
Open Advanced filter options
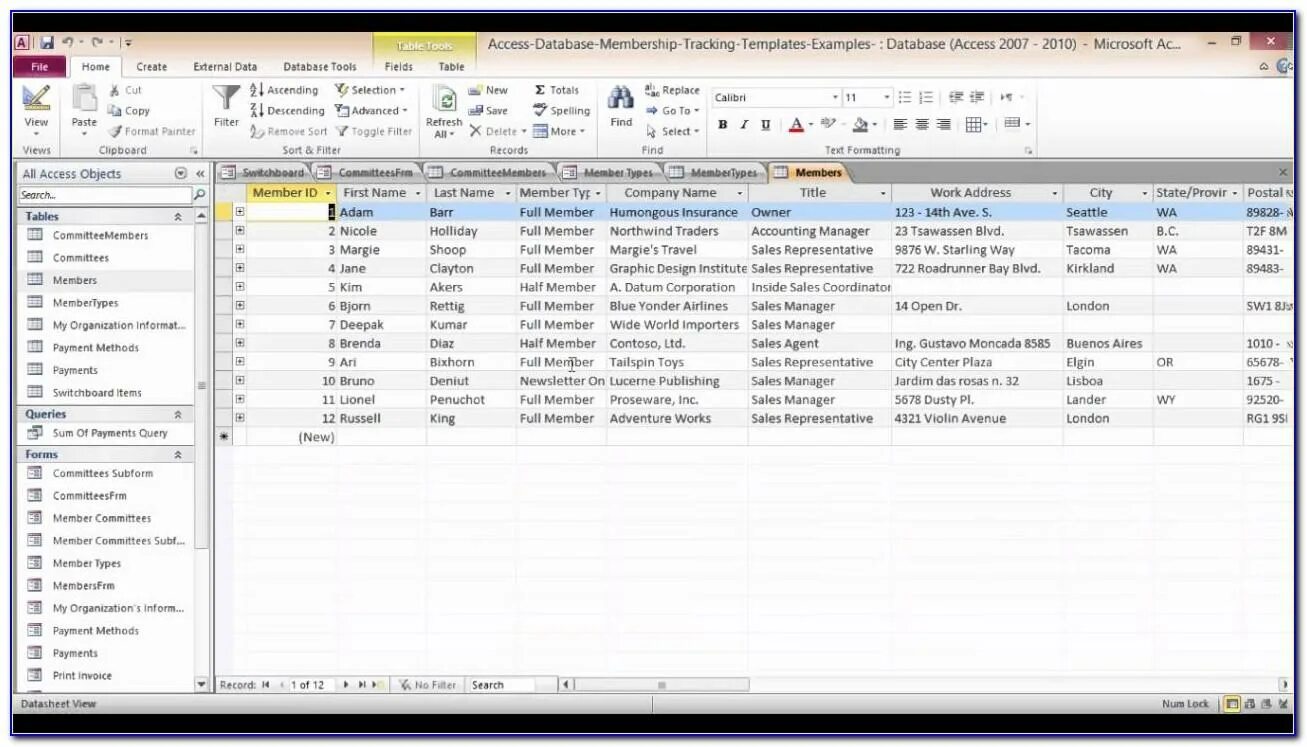pyautogui.click(x=371, y=111)
